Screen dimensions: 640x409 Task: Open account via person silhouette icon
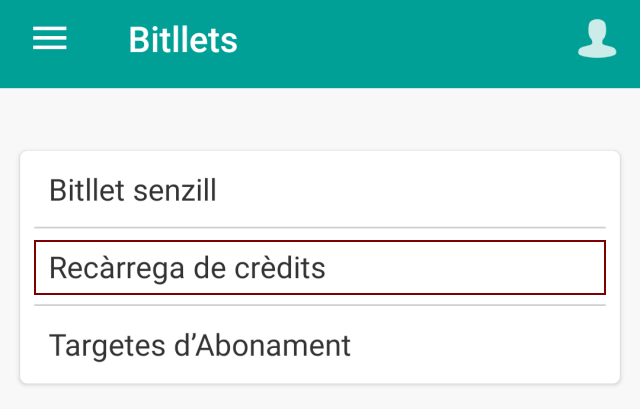tap(597, 39)
